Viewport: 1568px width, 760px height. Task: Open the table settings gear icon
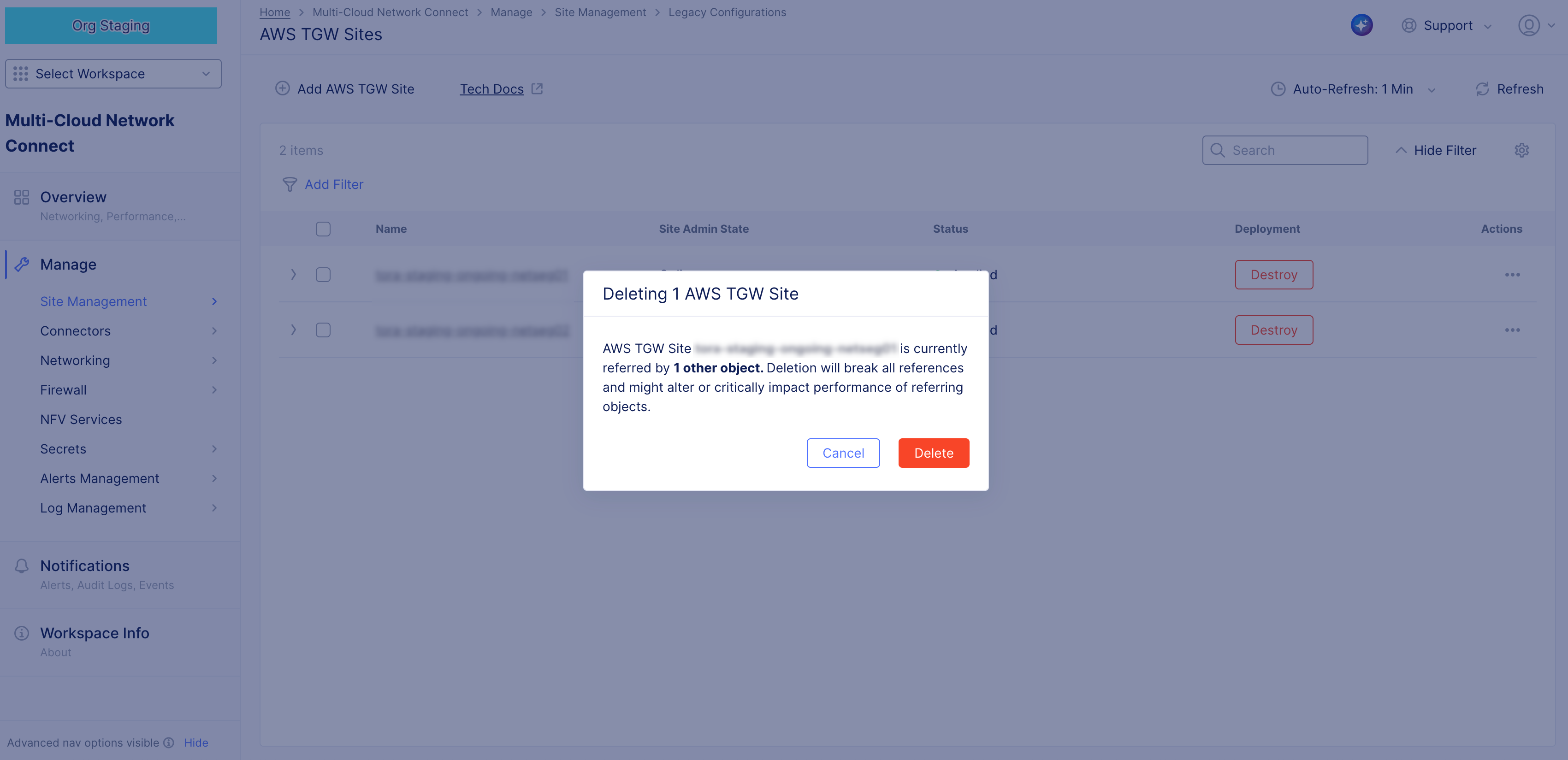point(1522,150)
